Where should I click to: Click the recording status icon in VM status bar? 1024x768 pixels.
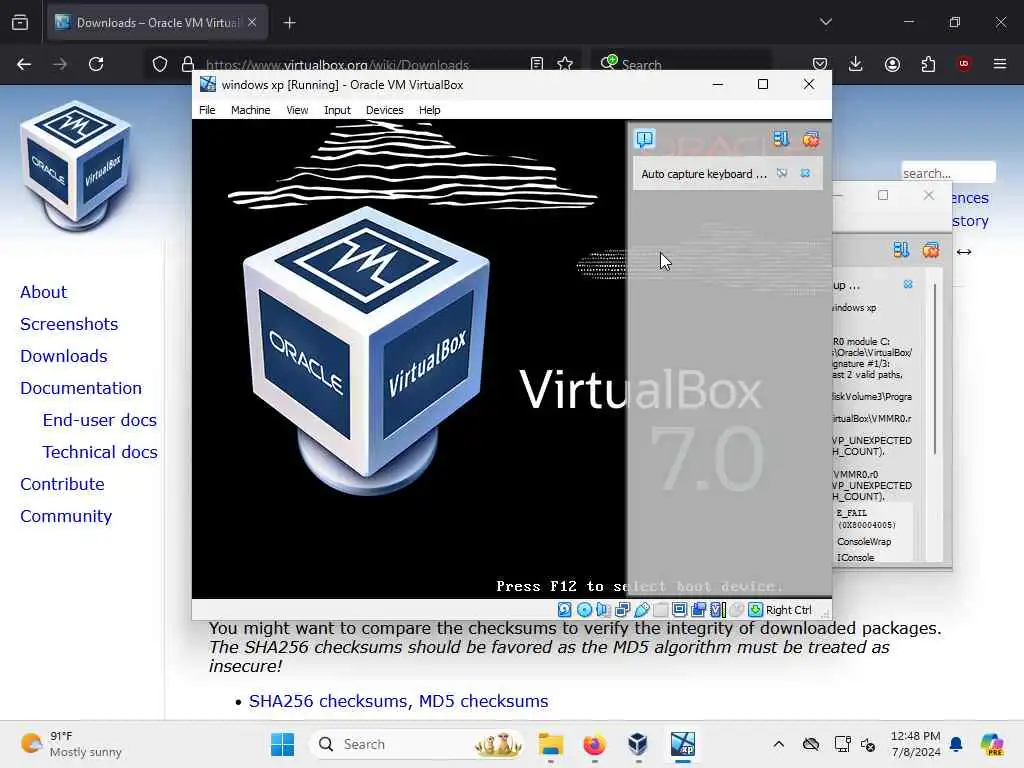[x=698, y=610]
